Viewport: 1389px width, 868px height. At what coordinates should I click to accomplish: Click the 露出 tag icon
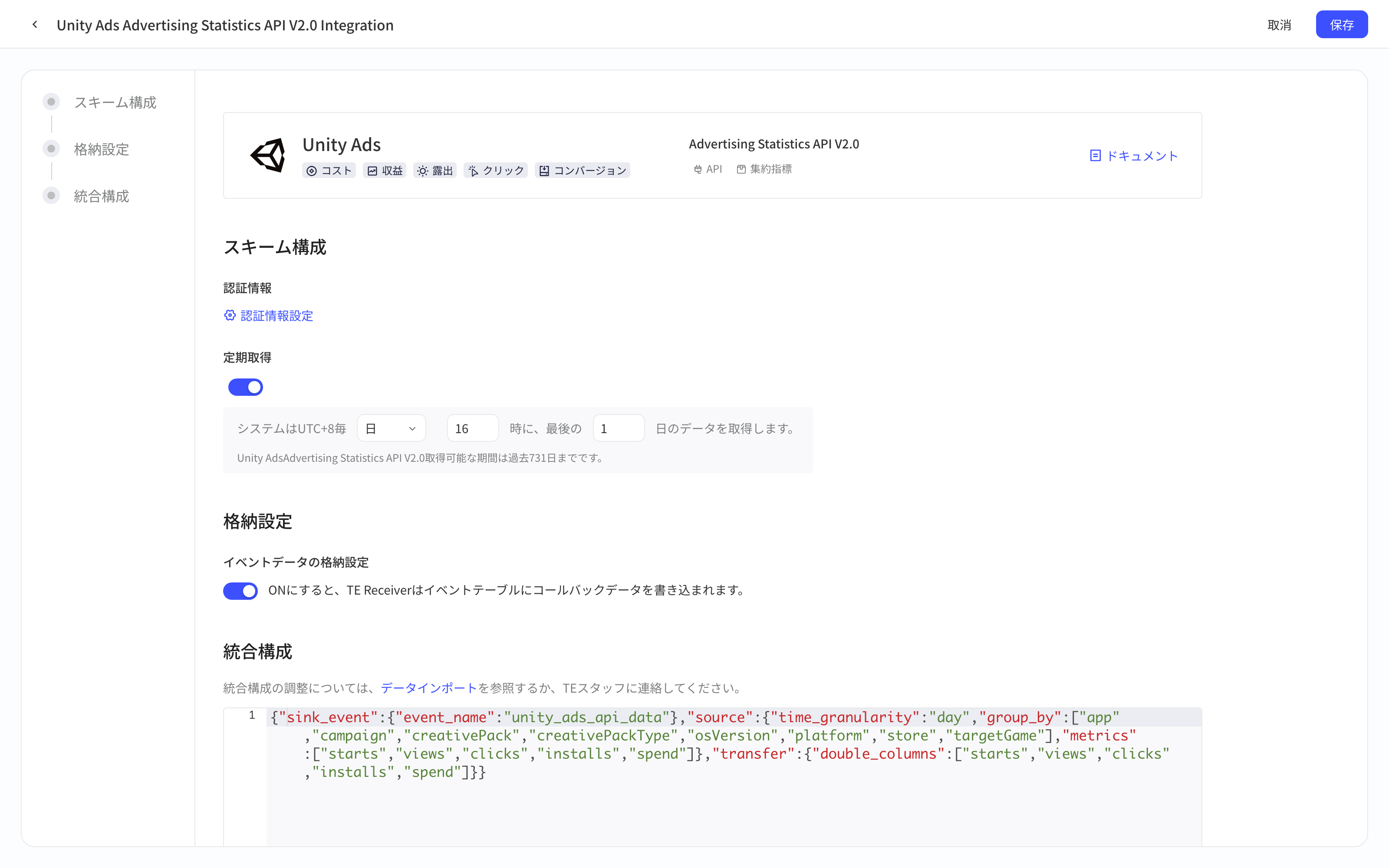click(422, 171)
